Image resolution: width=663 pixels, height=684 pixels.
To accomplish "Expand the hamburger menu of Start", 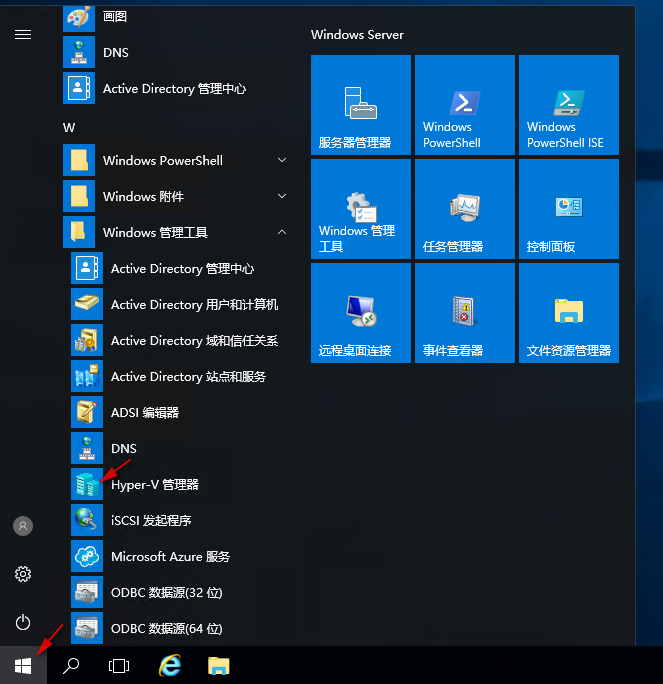I will point(23,34).
